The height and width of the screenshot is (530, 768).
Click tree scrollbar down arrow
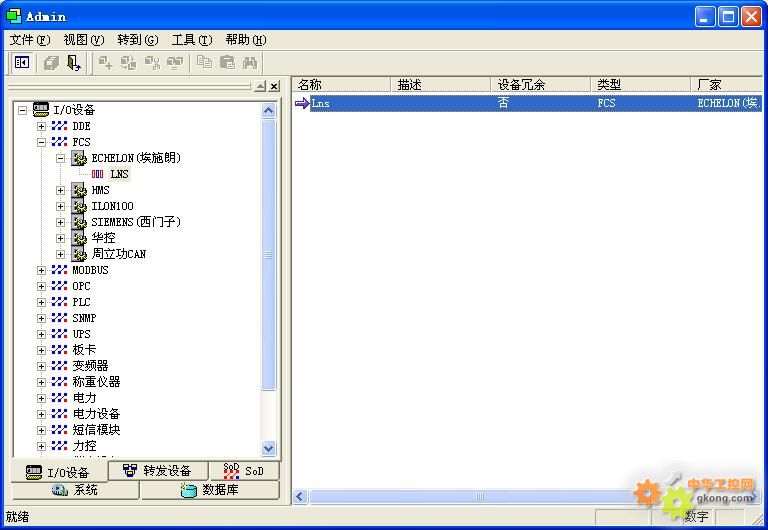click(268, 449)
